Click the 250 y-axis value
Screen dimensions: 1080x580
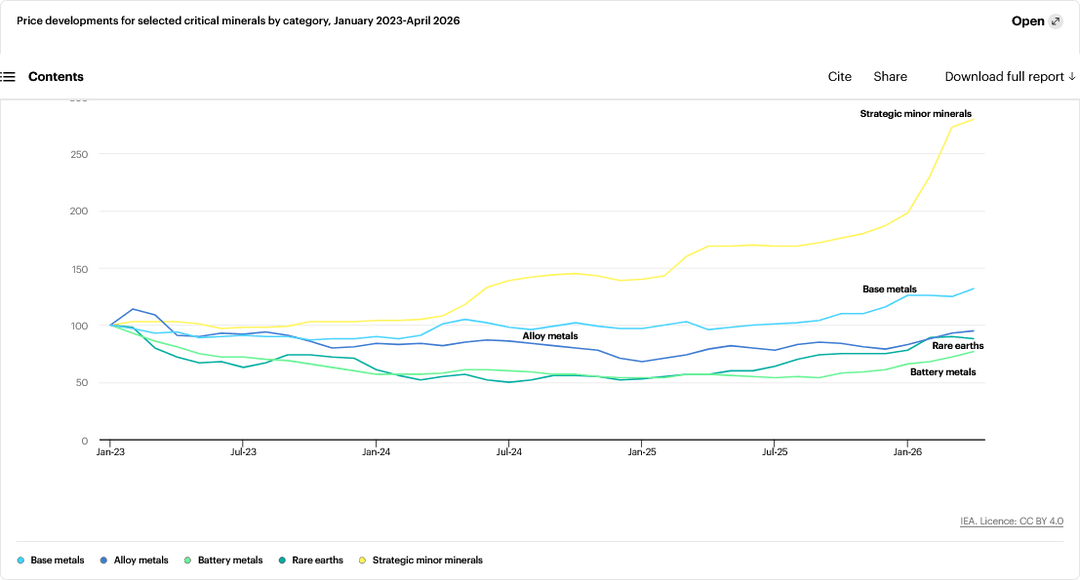[x=79, y=155]
